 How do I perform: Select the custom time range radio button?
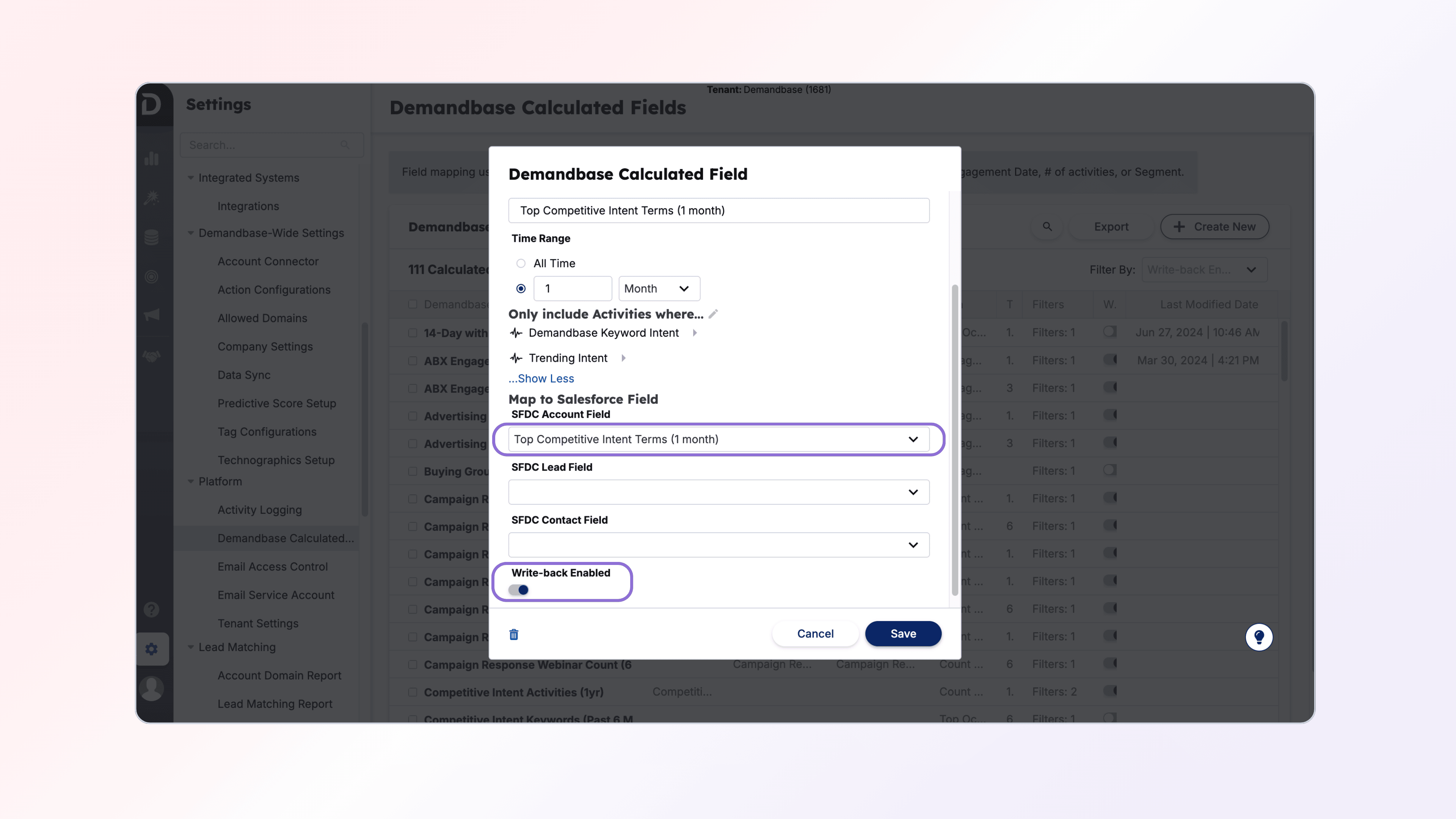point(521,289)
